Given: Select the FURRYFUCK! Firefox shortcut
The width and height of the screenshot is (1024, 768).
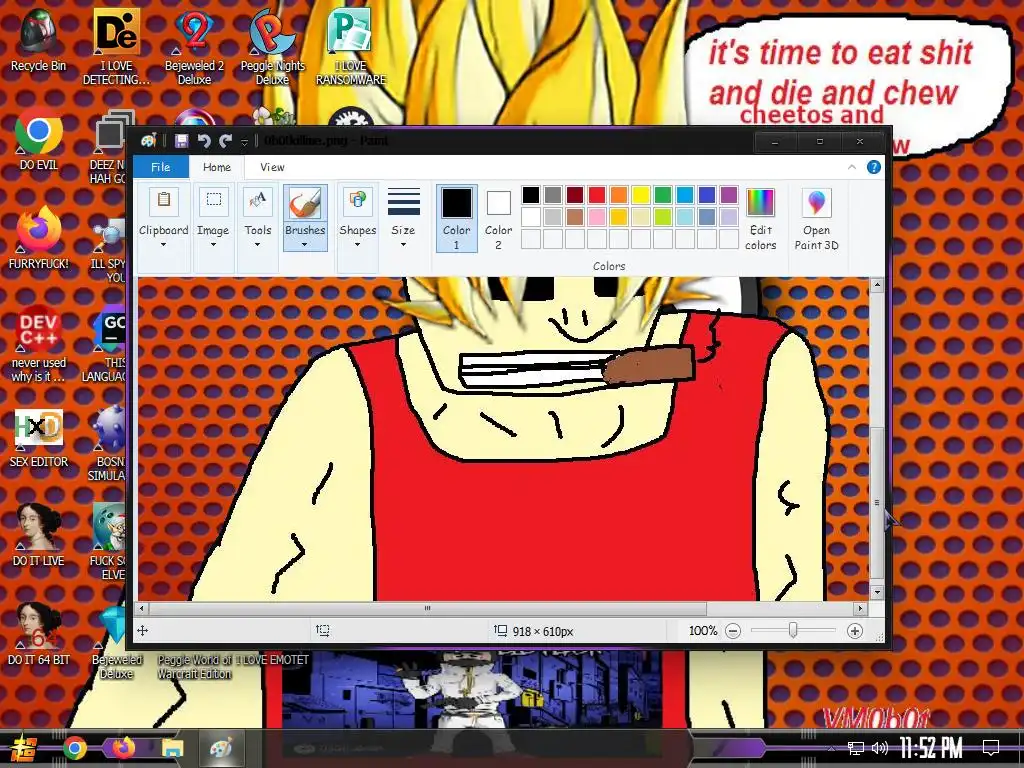Looking at the screenshot, I should tap(39, 239).
